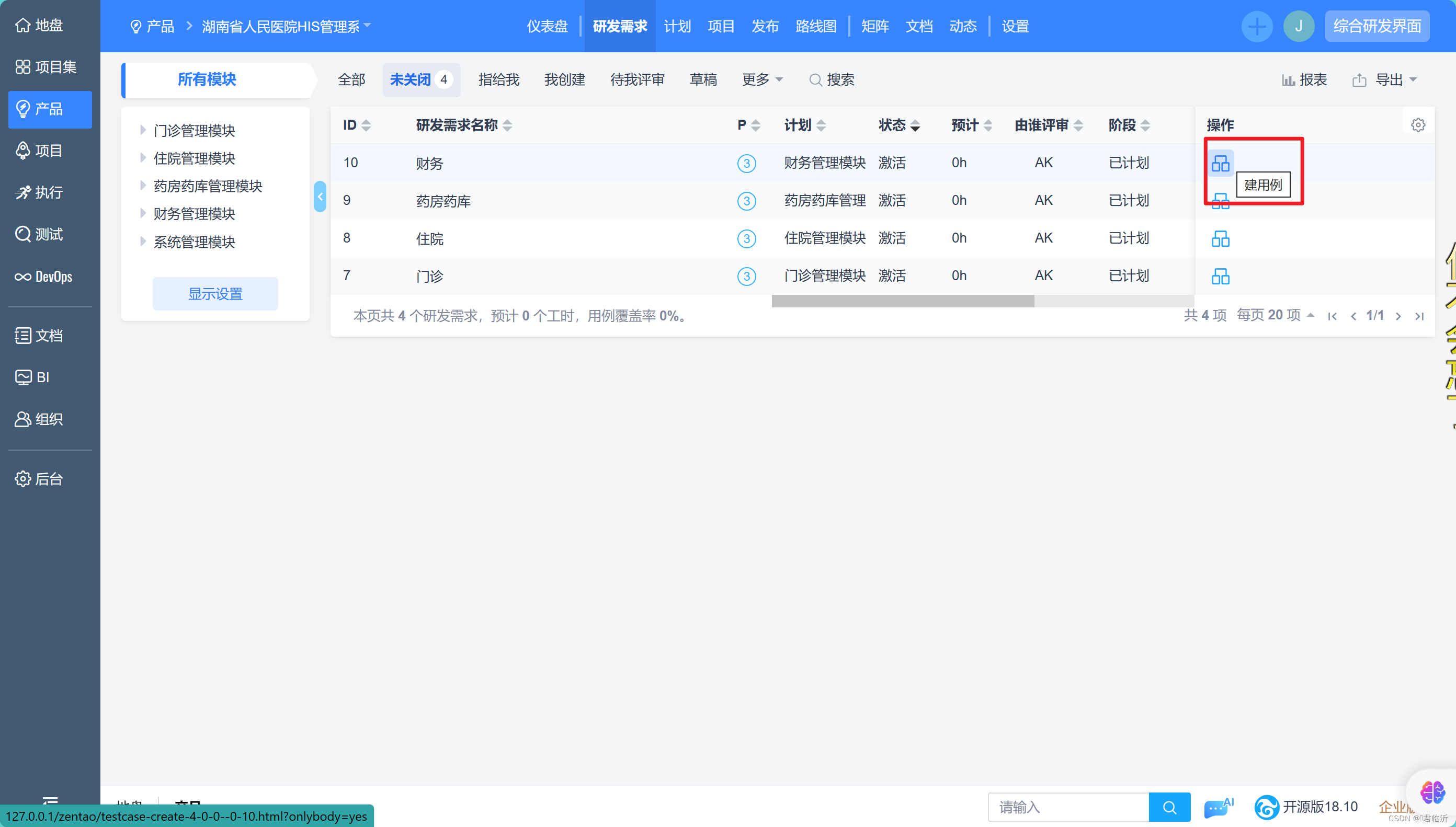Screen dimensions: 1456x827
Task: Open the 更多 dropdown filter
Action: point(762,79)
